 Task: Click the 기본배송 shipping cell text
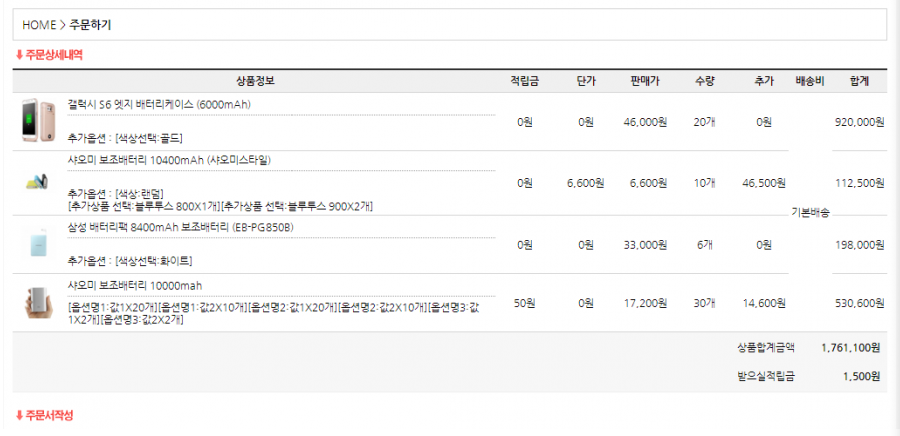coord(810,212)
